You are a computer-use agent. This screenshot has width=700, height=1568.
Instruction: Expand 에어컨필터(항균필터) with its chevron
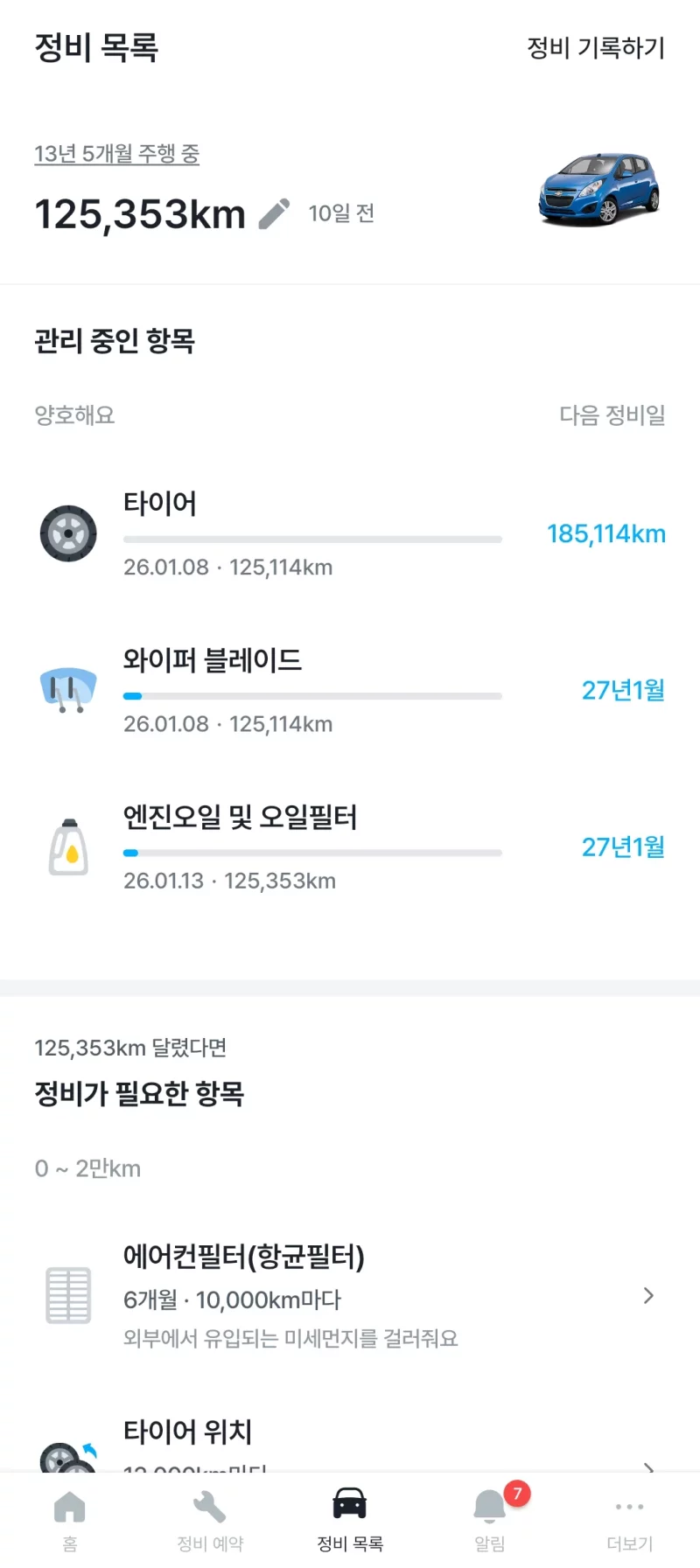pyautogui.click(x=648, y=1295)
